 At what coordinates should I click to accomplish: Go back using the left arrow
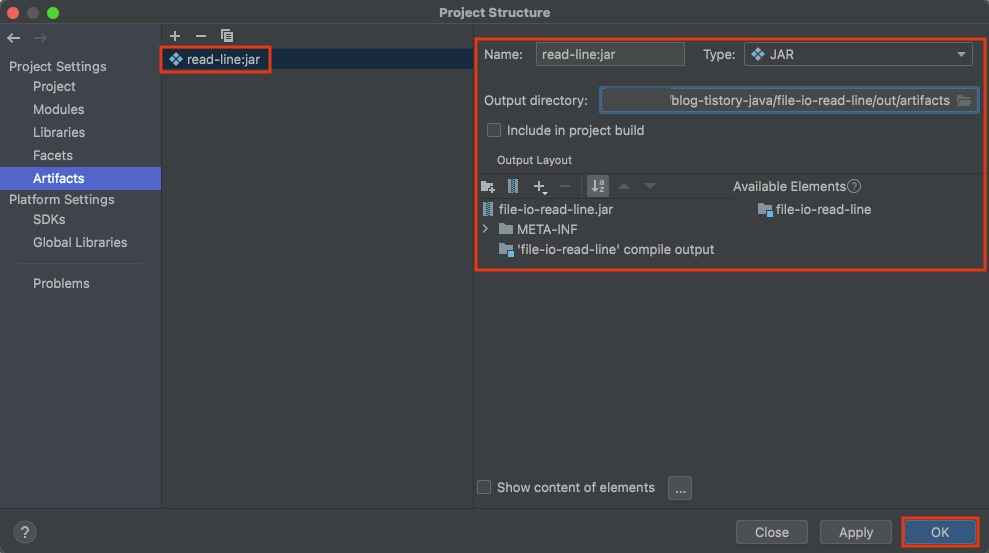[14, 38]
